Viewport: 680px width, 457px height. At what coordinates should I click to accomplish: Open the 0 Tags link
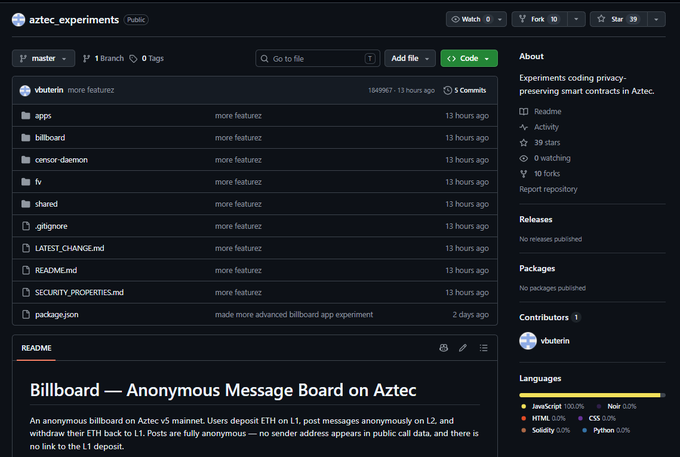click(147, 59)
